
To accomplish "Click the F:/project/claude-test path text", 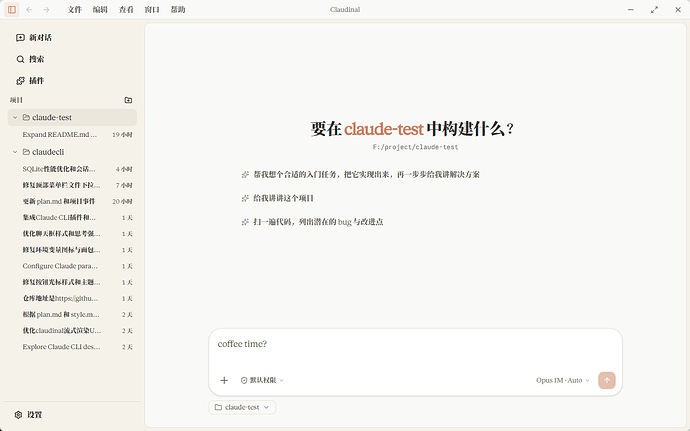I will click(415, 147).
